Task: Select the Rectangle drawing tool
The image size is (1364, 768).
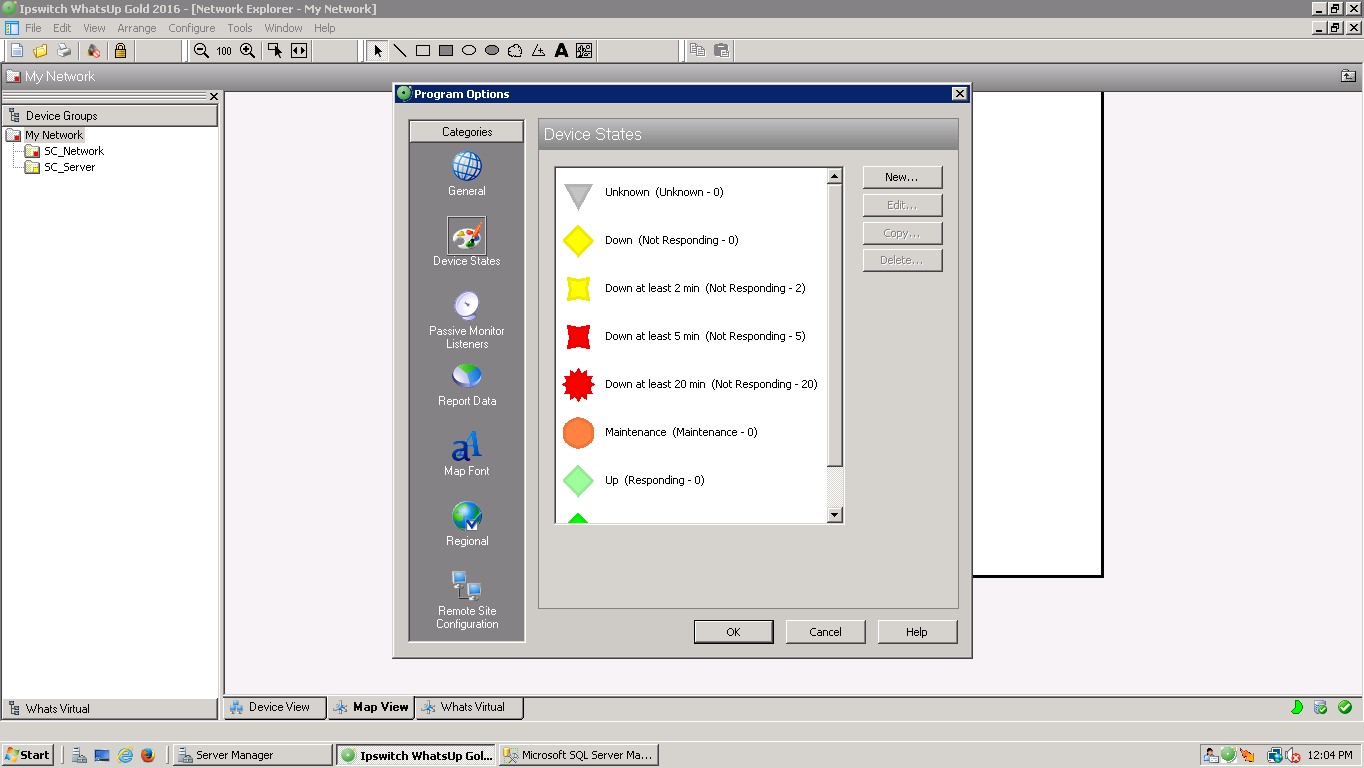Action: tap(423, 50)
